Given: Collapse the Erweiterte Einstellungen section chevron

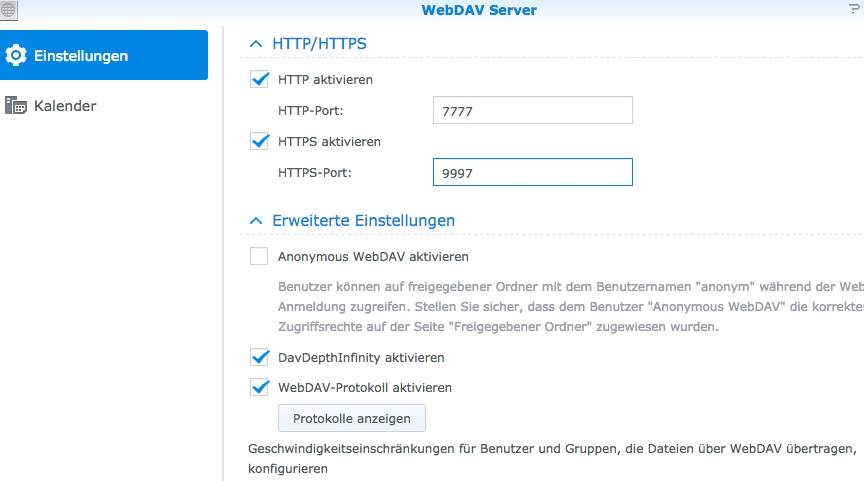Looking at the screenshot, I should pos(255,220).
